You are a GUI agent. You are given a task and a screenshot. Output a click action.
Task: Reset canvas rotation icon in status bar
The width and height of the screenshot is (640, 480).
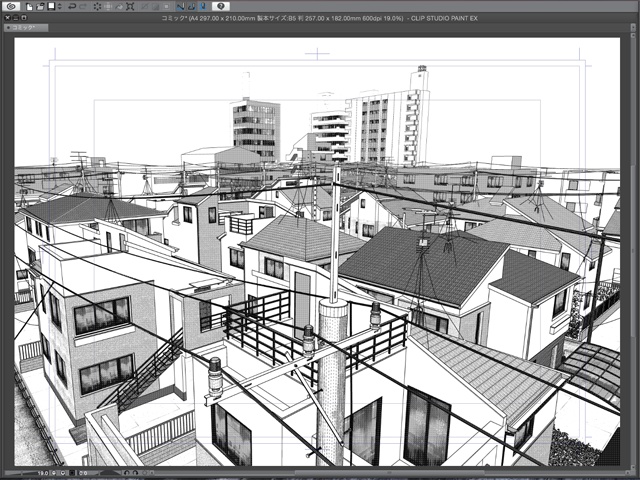coord(145,473)
